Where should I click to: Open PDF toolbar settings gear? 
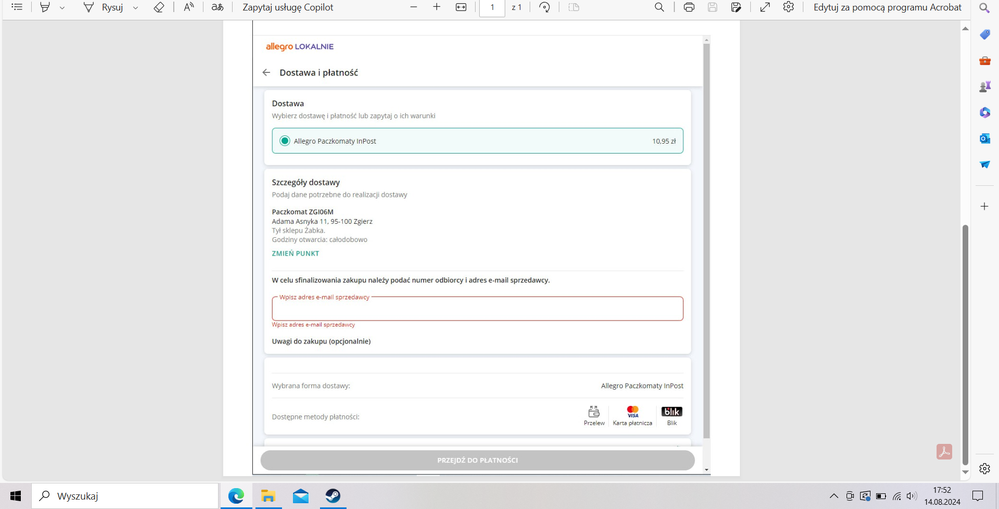789,7
